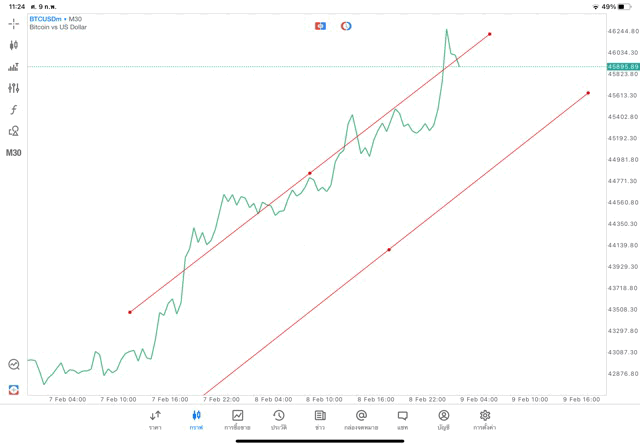Screen dimensions: 640x447
Task: Tap the current price label 45895.89
Action: (621, 67)
